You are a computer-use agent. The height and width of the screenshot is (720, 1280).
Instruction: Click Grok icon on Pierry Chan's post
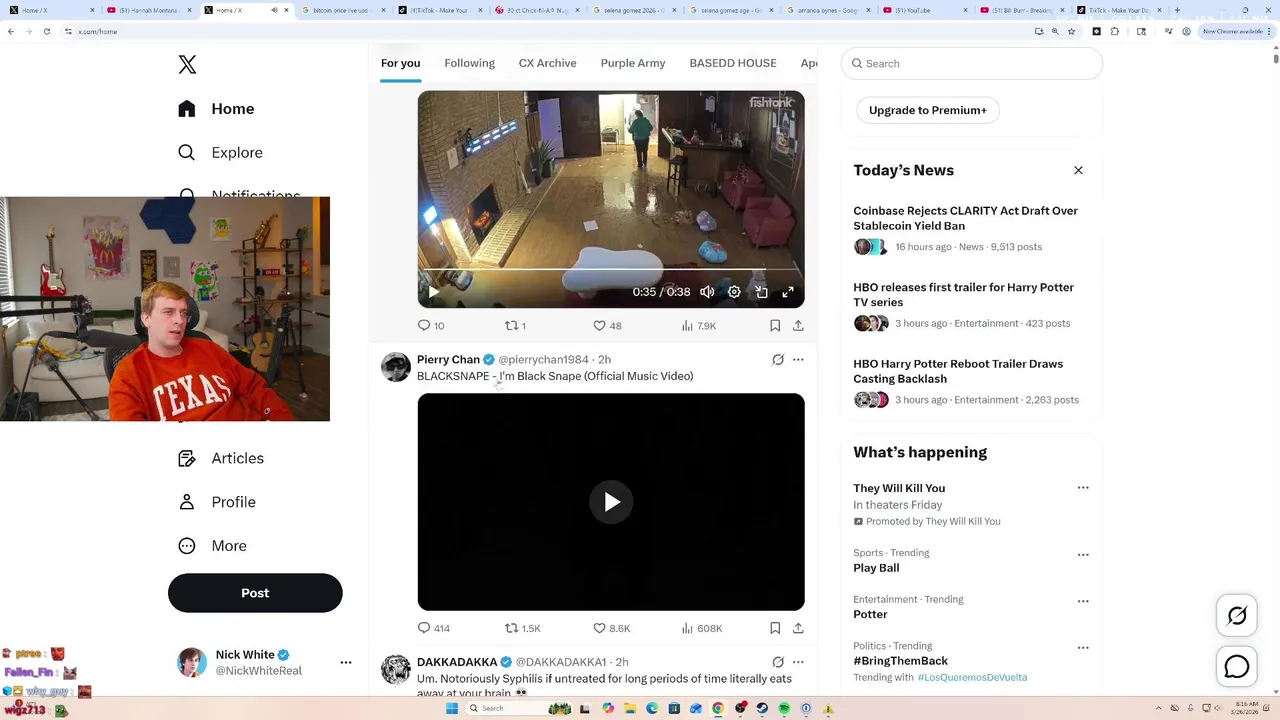click(778, 359)
